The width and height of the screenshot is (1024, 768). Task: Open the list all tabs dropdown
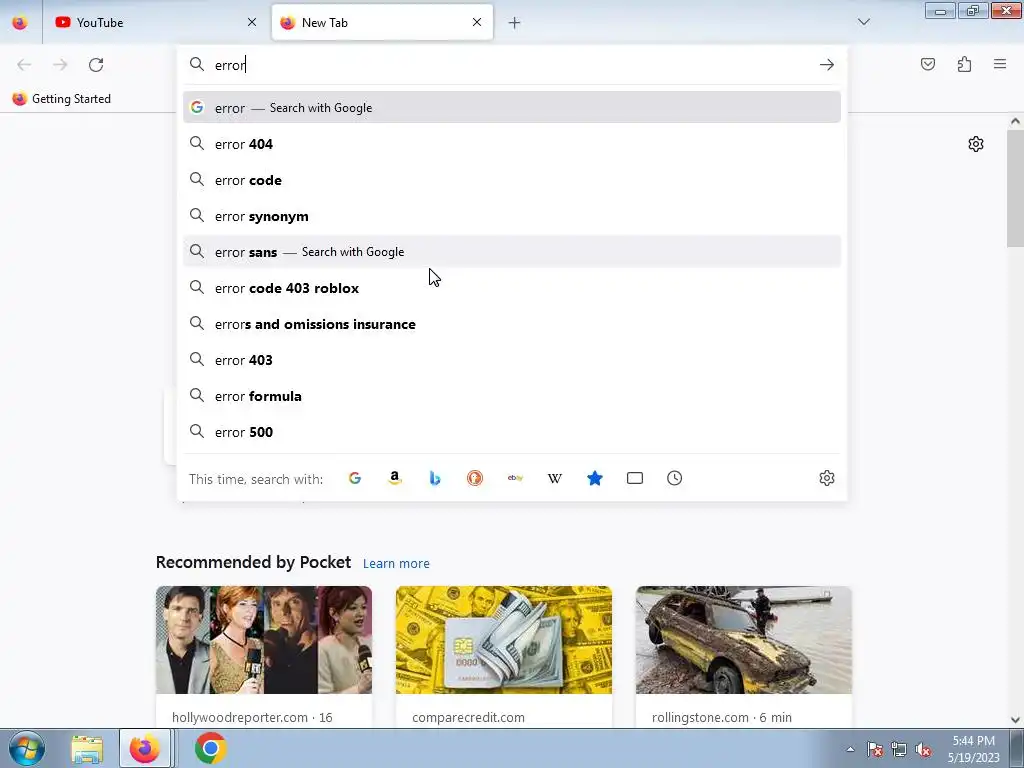pyautogui.click(x=864, y=22)
